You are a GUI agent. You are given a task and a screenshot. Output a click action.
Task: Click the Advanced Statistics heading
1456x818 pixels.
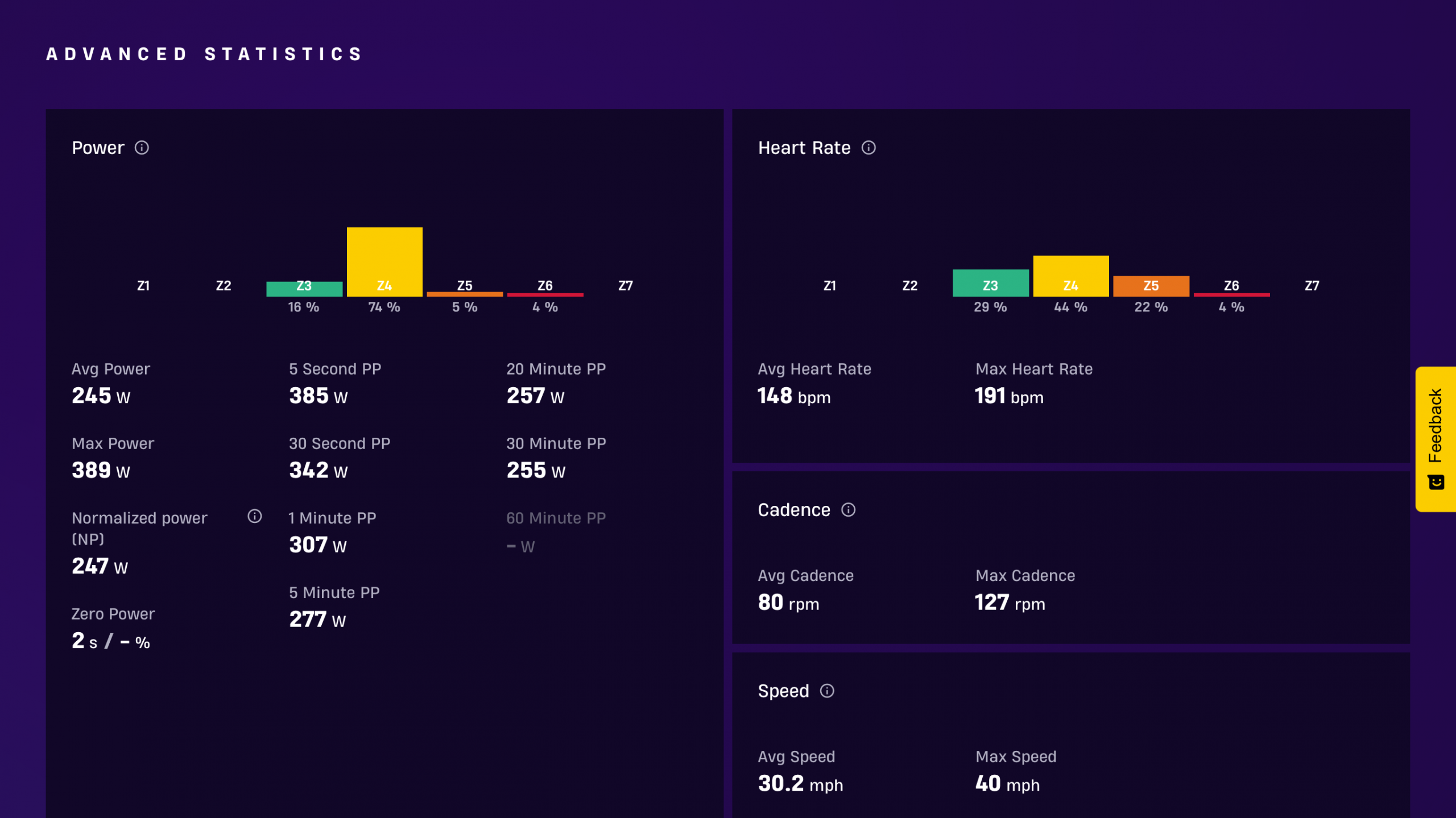(x=204, y=54)
